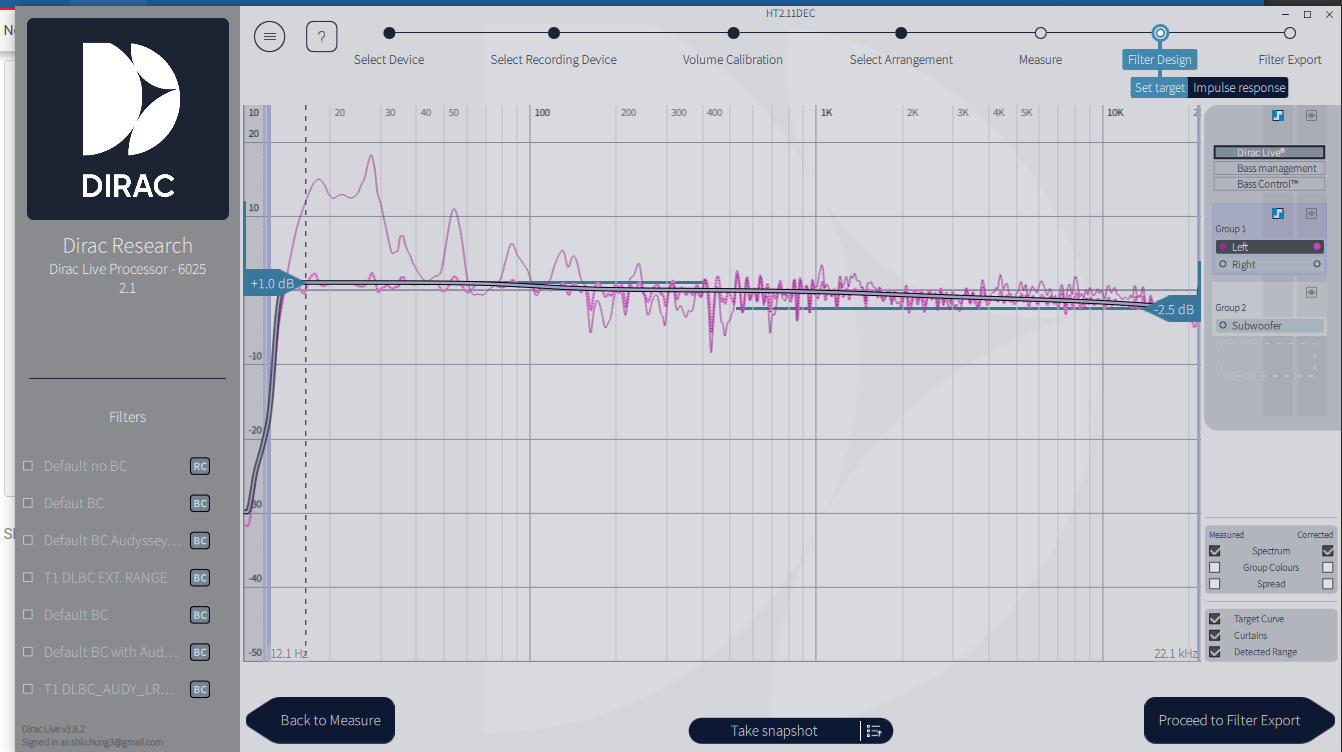Screen dimensions: 1342x752
Task: Toggle the Detected Range checkbox
Action: 1215,652
